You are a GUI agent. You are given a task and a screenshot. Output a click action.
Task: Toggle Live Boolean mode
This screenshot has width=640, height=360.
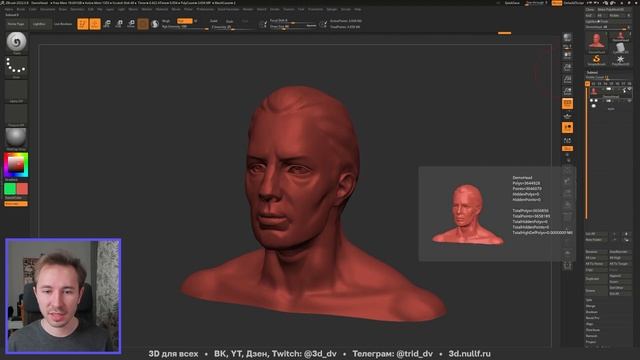pos(62,24)
